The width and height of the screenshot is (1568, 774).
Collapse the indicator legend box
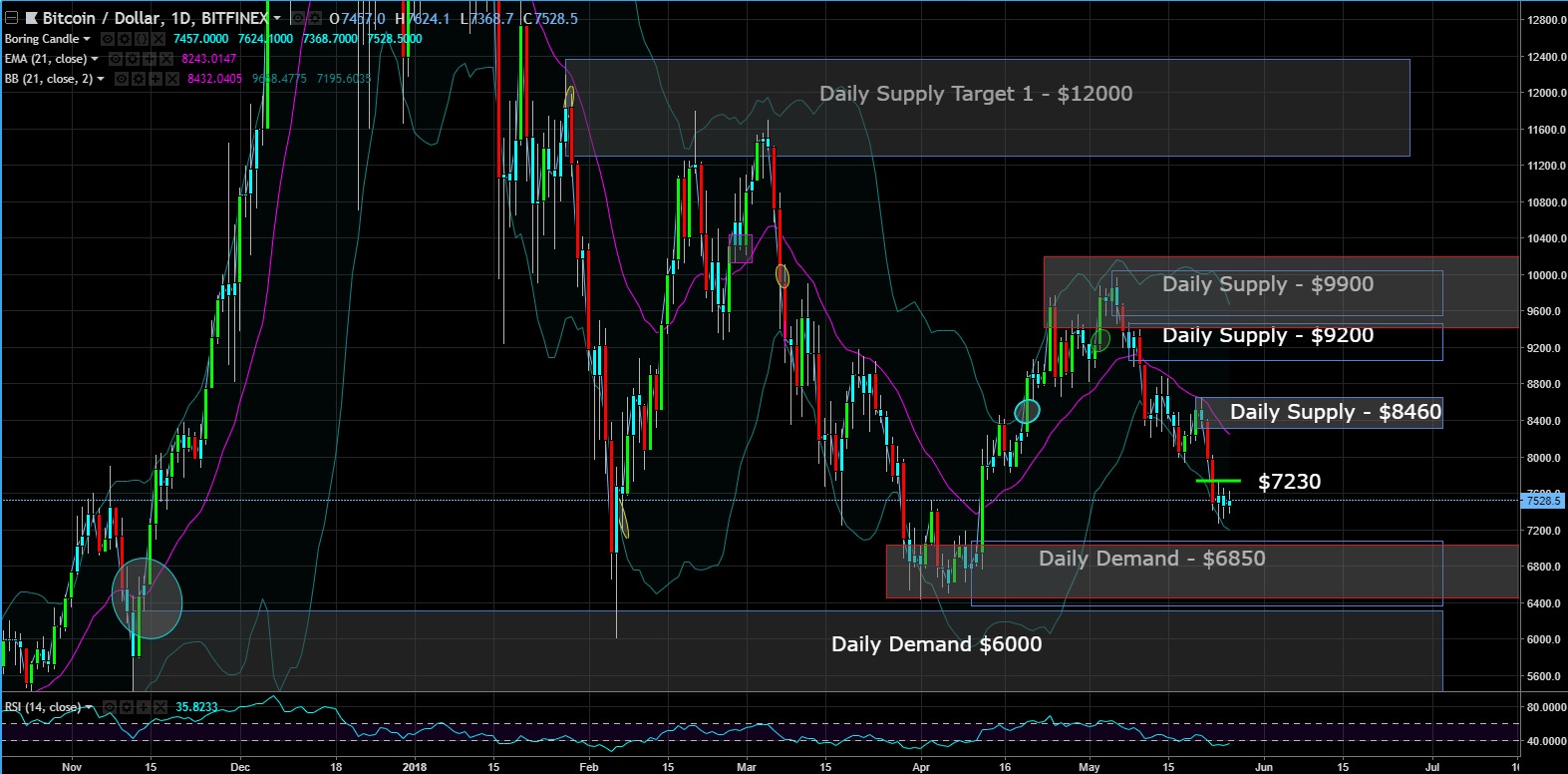pos(11,19)
